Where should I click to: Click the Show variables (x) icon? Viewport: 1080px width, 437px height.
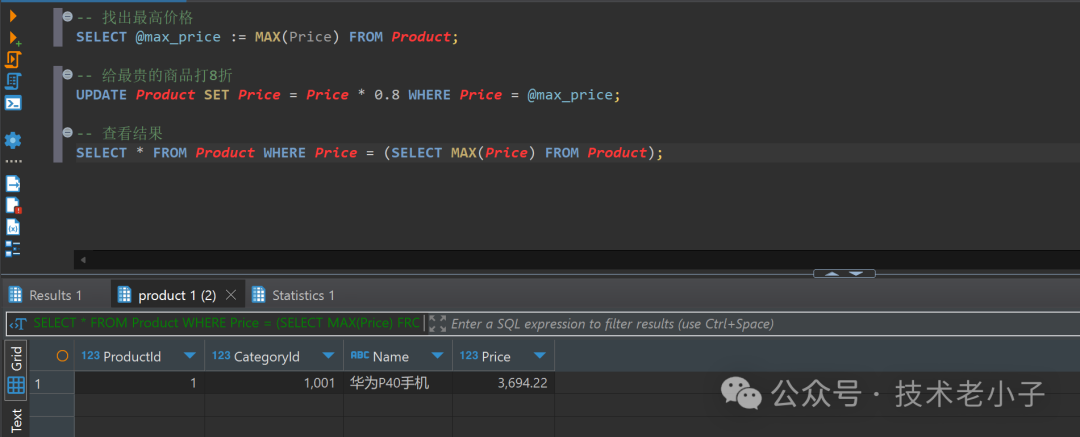[x=13, y=227]
